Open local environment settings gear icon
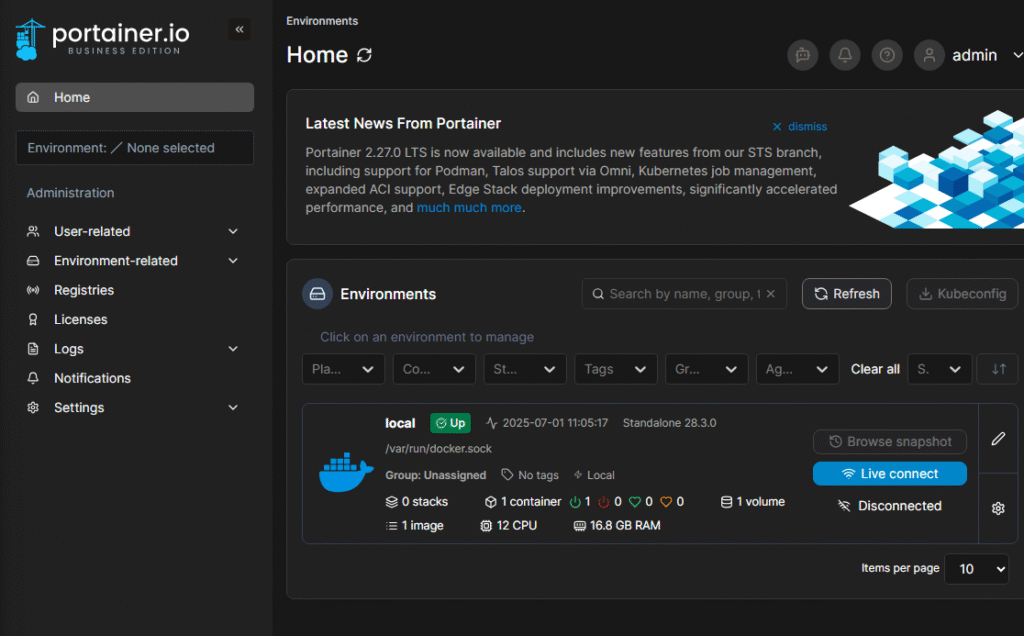1024x636 pixels. click(998, 508)
